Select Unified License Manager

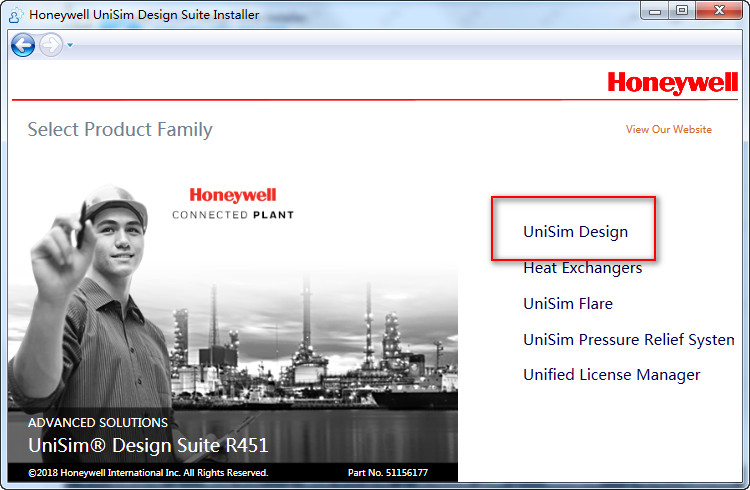(x=611, y=375)
